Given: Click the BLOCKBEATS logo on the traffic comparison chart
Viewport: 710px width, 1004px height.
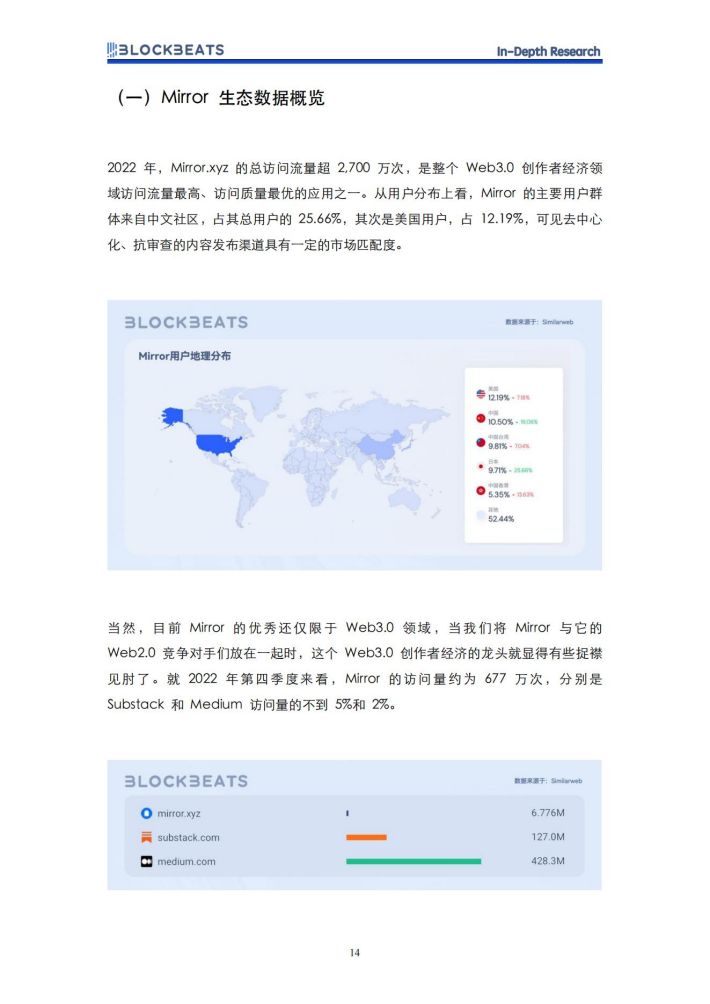Looking at the screenshot, I should (x=186, y=781).
